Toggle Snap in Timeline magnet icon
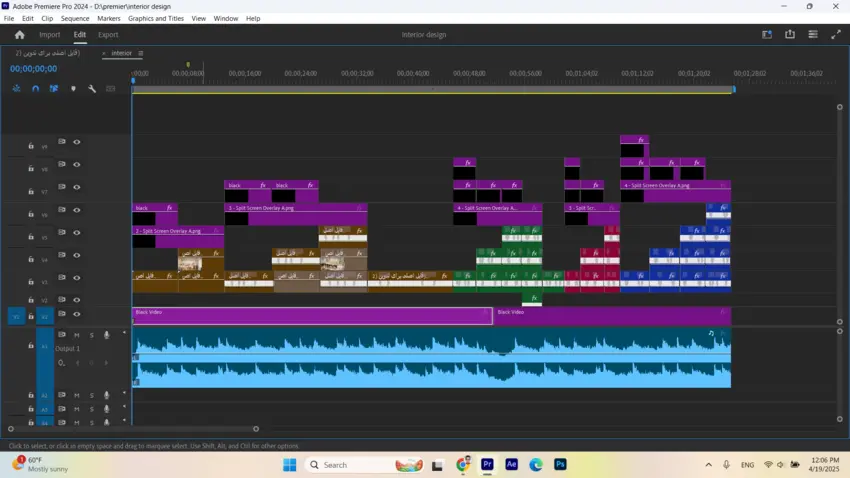This screenshot has width=850, height=478. point(35,88)
